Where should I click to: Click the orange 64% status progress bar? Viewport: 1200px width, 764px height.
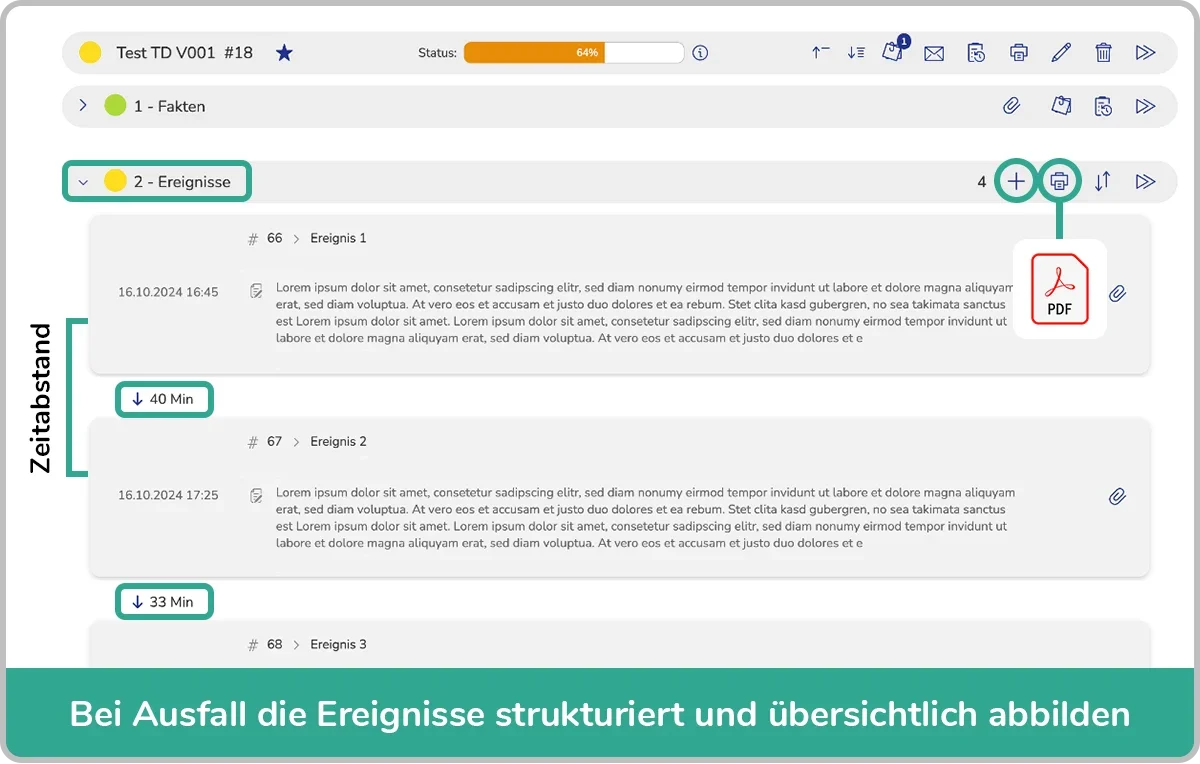click(573, 53)
